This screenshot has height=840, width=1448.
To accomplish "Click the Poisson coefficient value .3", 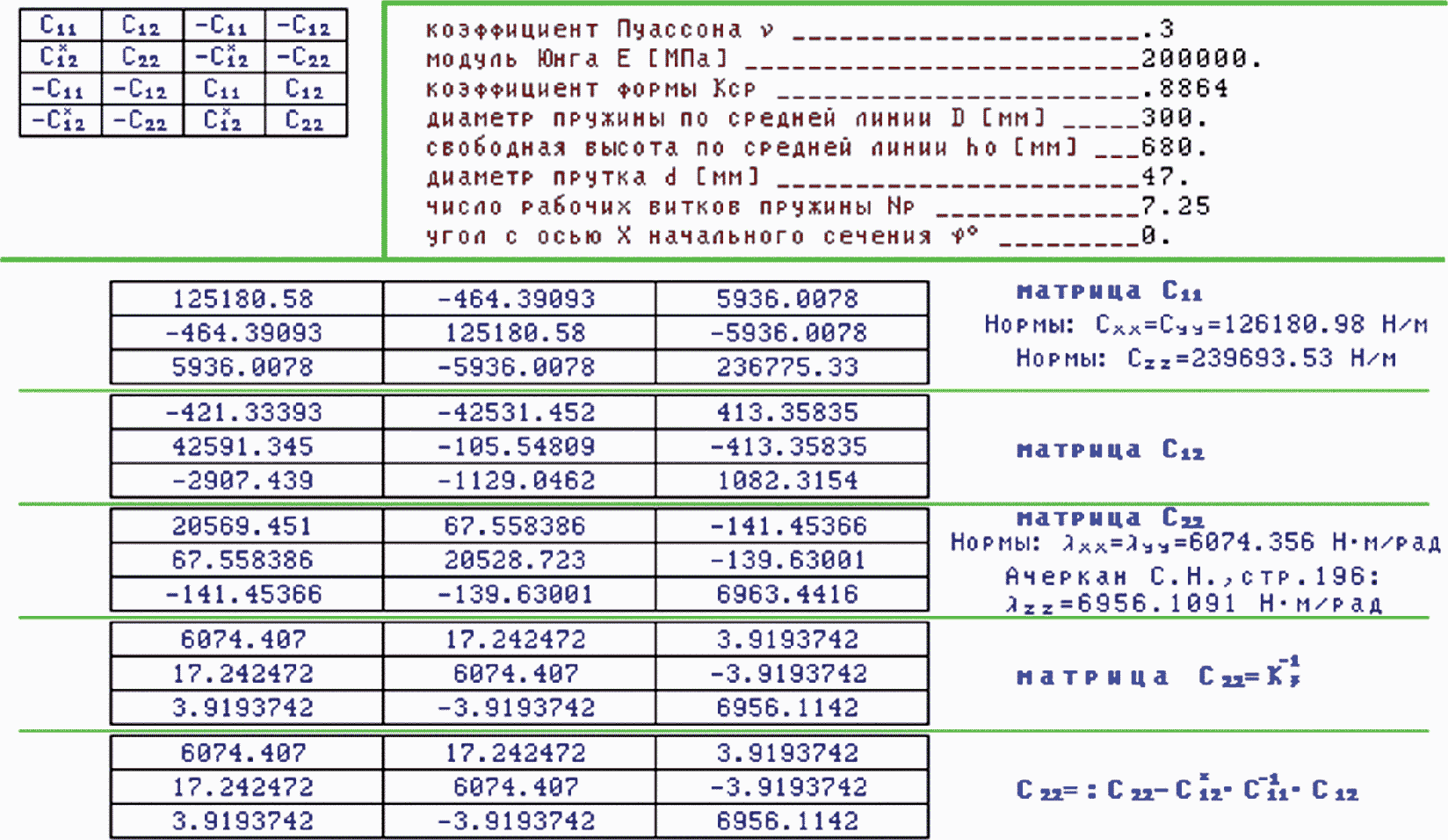I will click(x=1160, y=29).
